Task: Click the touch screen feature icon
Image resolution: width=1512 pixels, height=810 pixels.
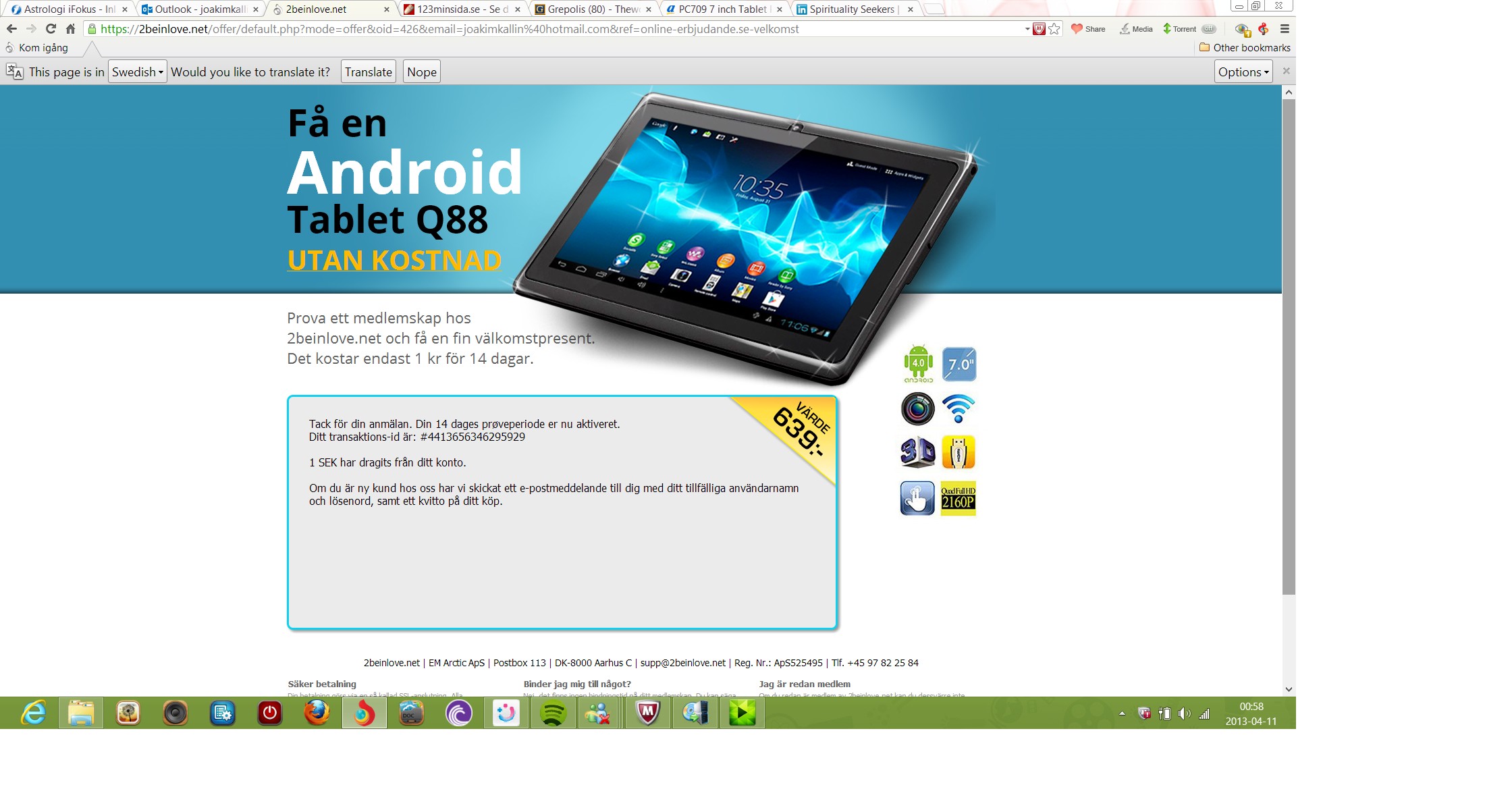Action: pos(917,498)
